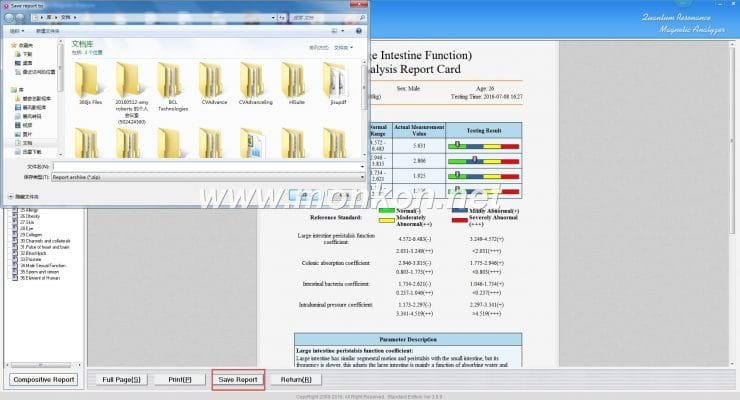
Task: Select the highlighted Documents library item
Action: [x=24, y=143]
